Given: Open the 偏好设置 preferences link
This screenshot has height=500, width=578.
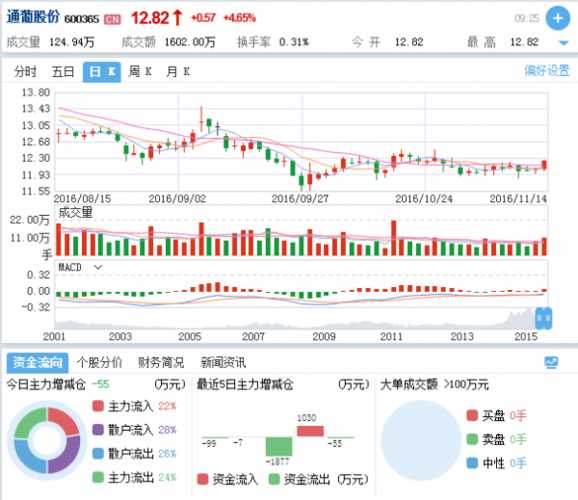Looking at the screenshot, I should point(547,70).
